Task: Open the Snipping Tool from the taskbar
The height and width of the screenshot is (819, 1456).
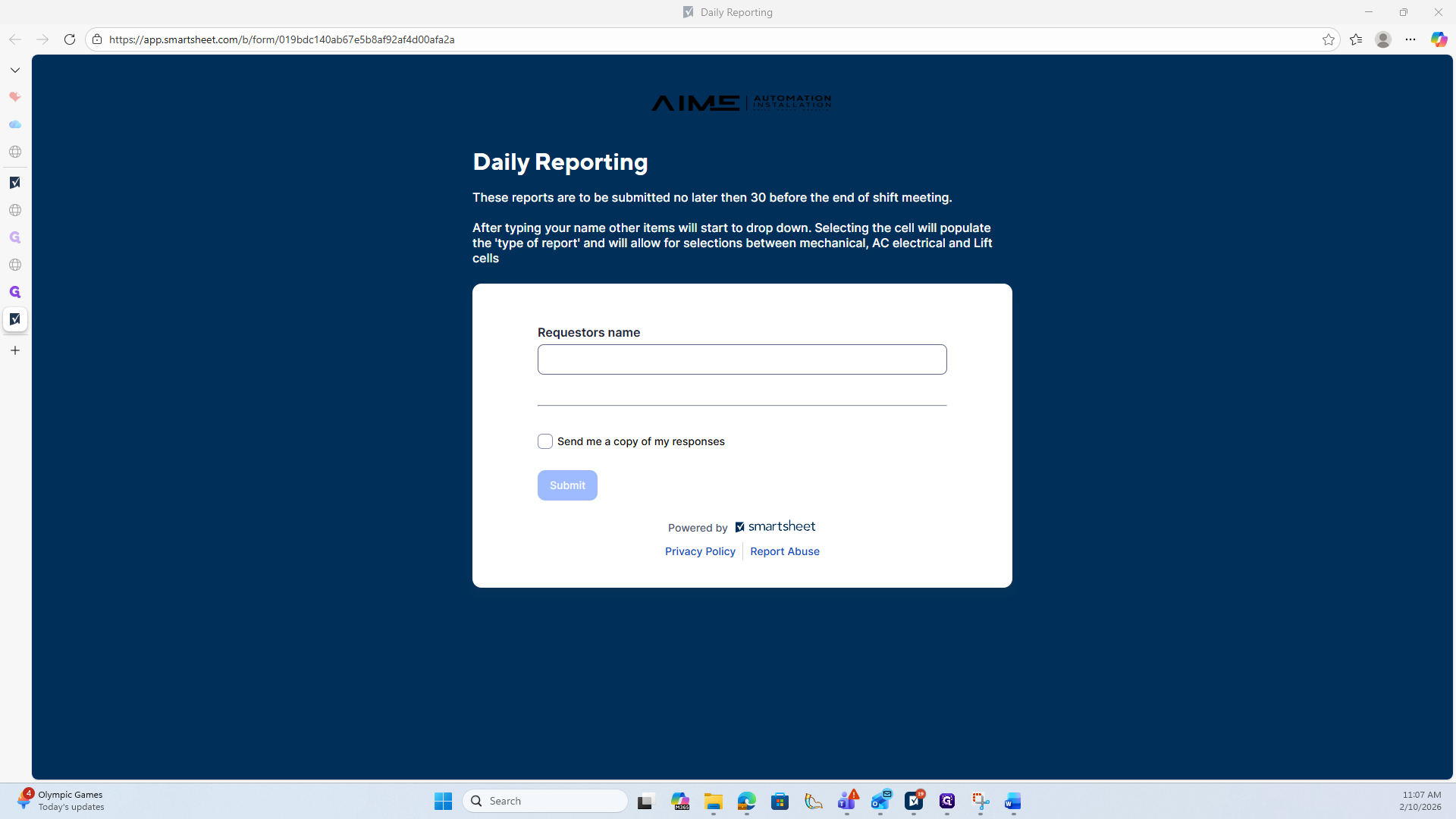Action: (x=981, y=802)
